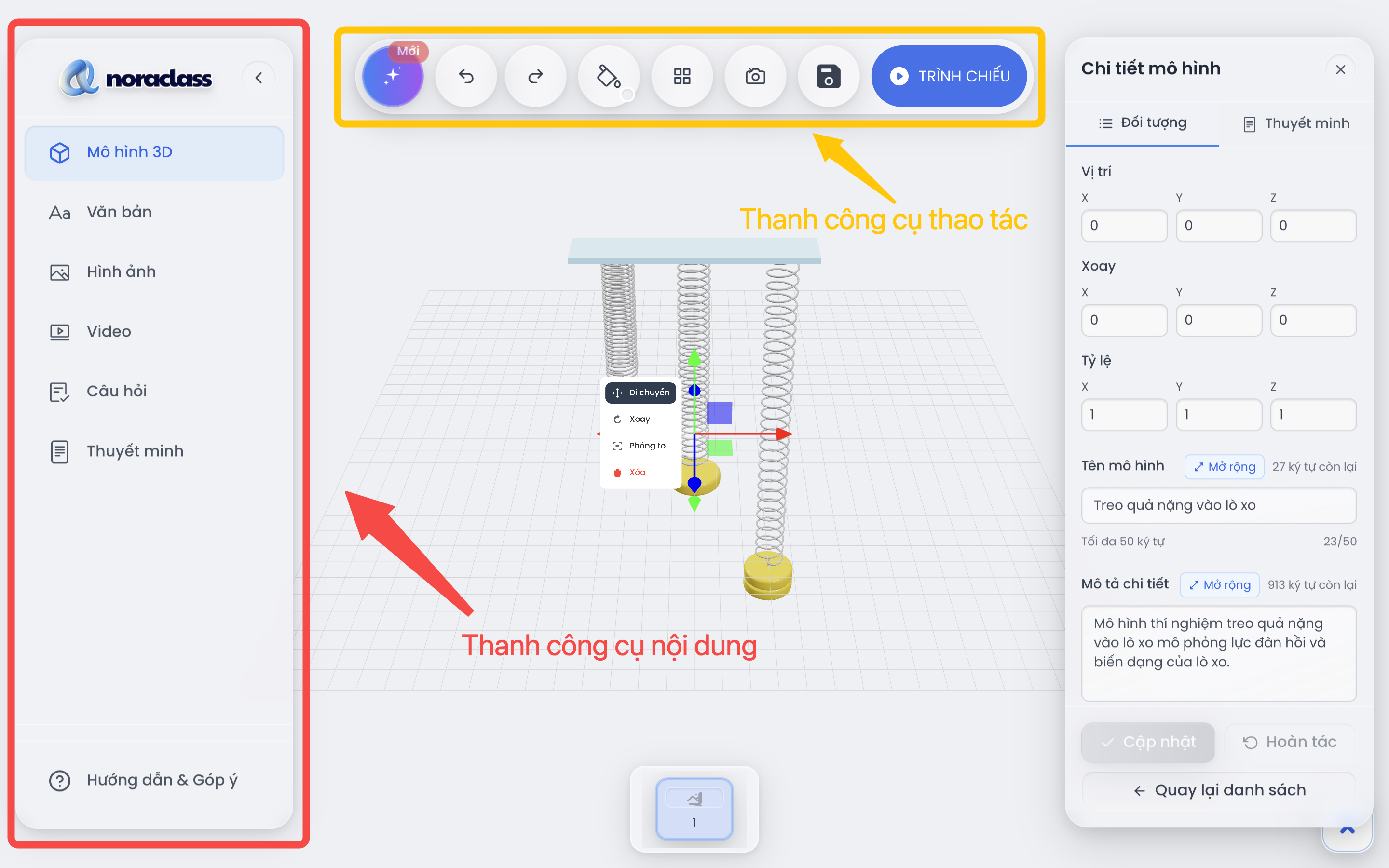Choose Xóa in the context menu
The height and width of the screenshot is (868, 1389).
(640, 473)
